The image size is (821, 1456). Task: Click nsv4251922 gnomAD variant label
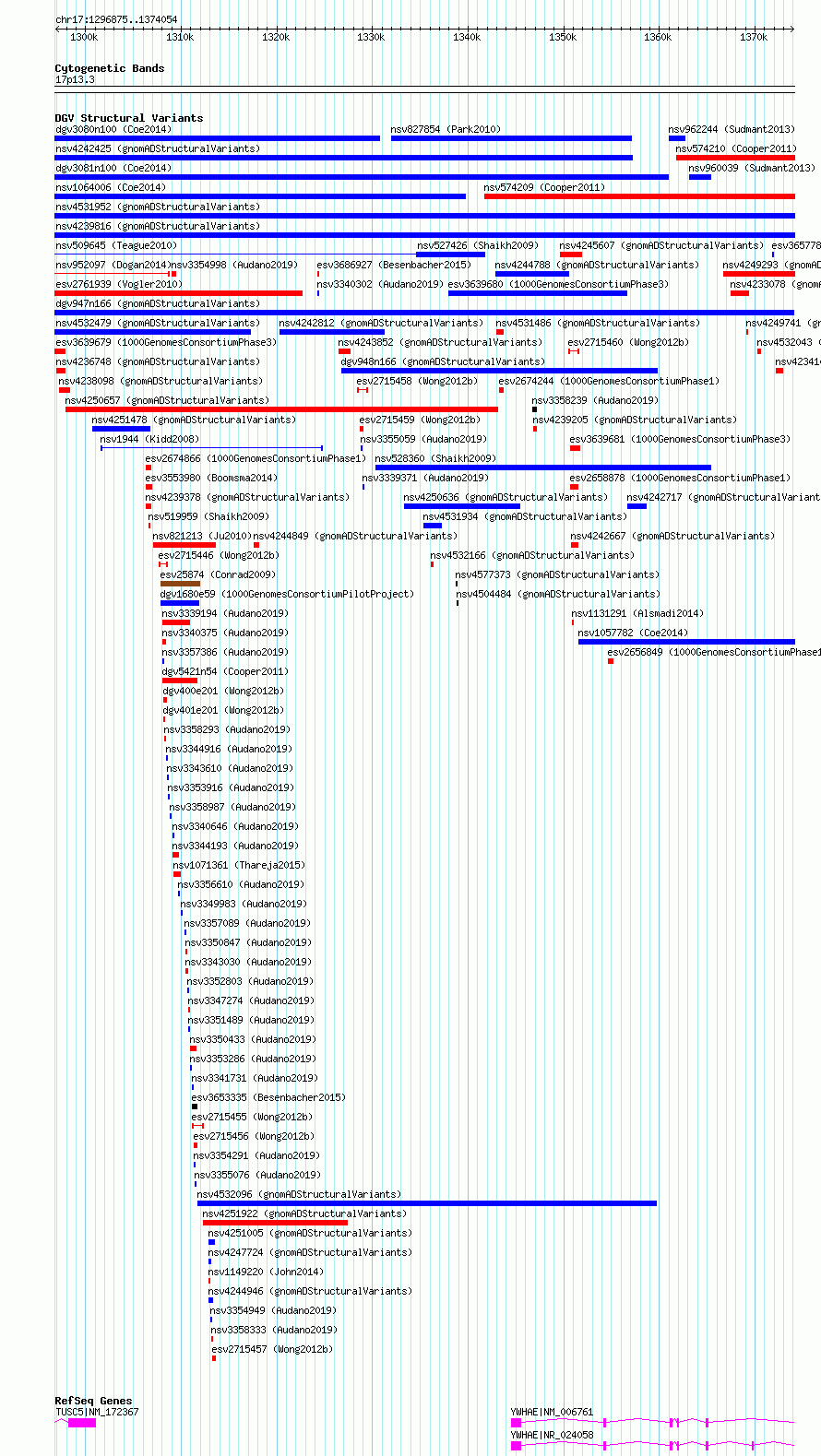[x=303, y=1213]
